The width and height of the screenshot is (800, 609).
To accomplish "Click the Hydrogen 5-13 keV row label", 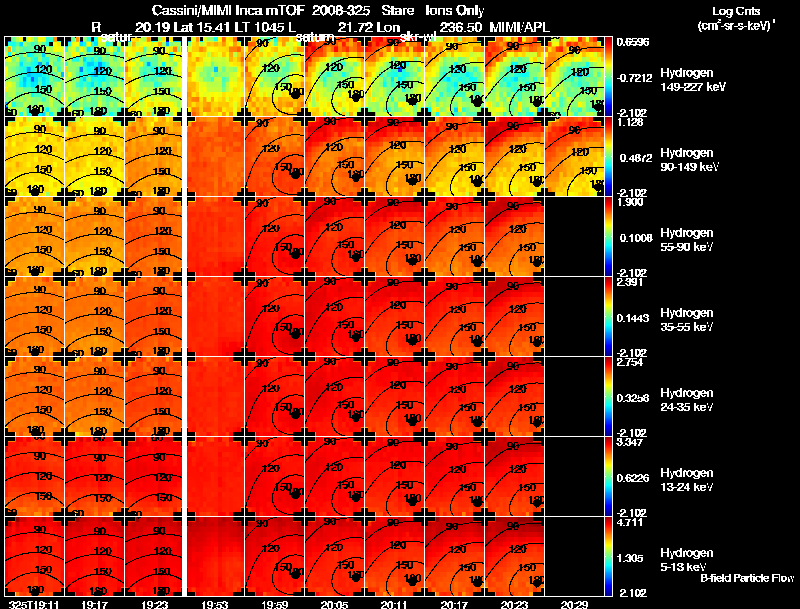I will (687, 560).
